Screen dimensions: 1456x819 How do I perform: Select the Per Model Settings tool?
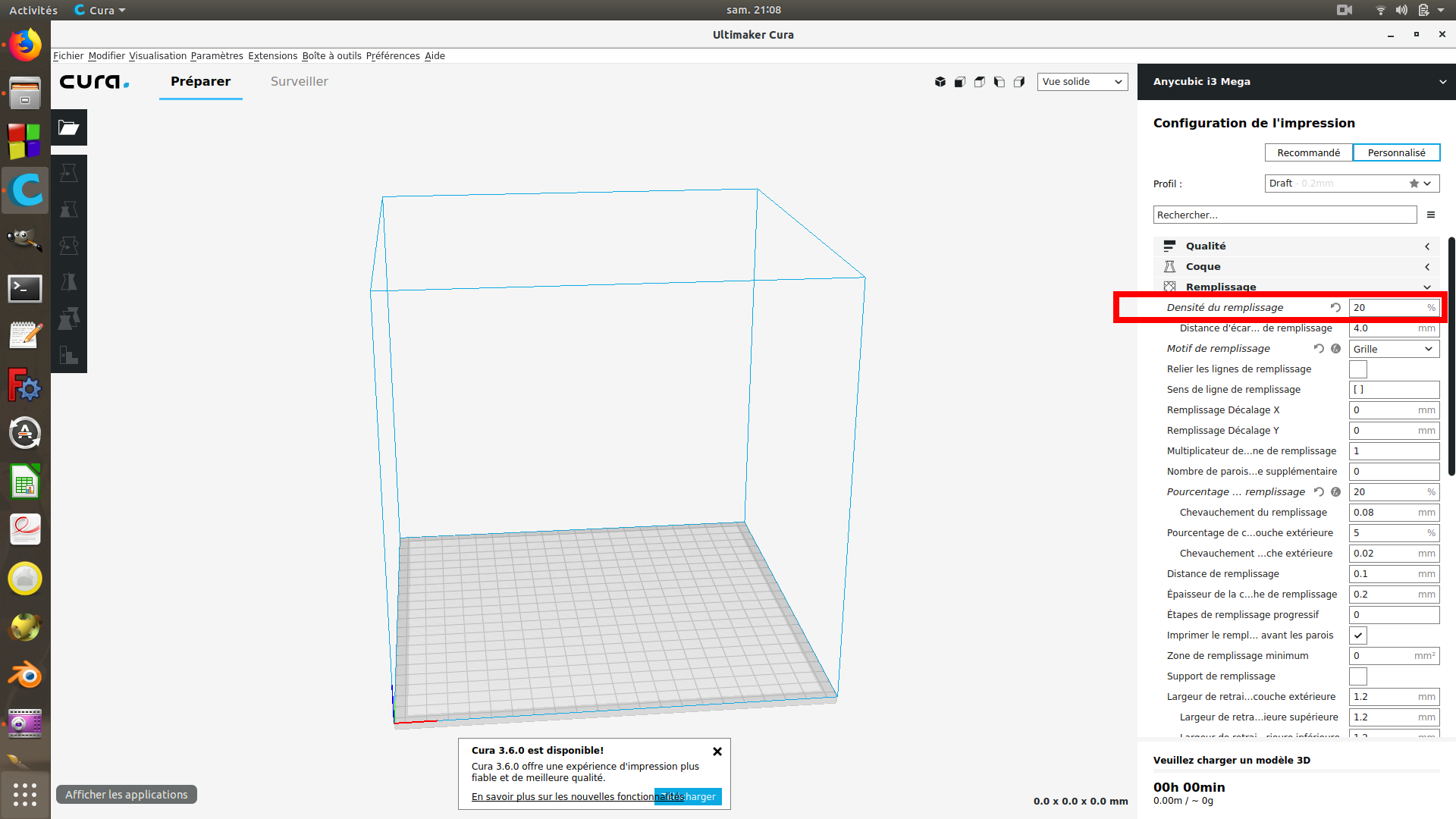69,318
